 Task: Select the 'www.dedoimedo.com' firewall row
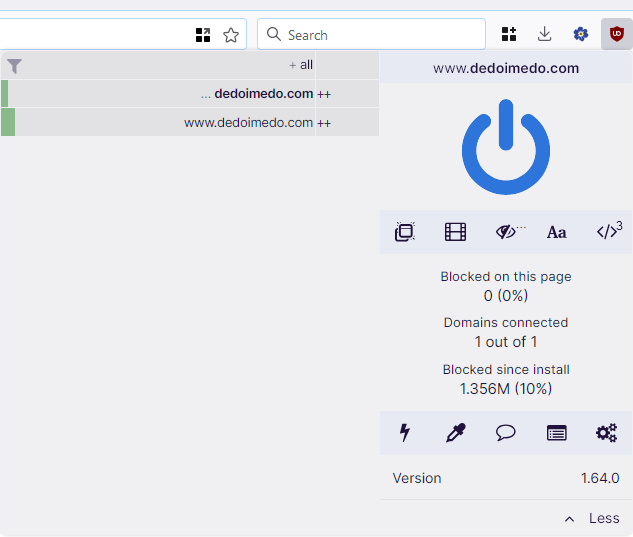pos(157,122)
